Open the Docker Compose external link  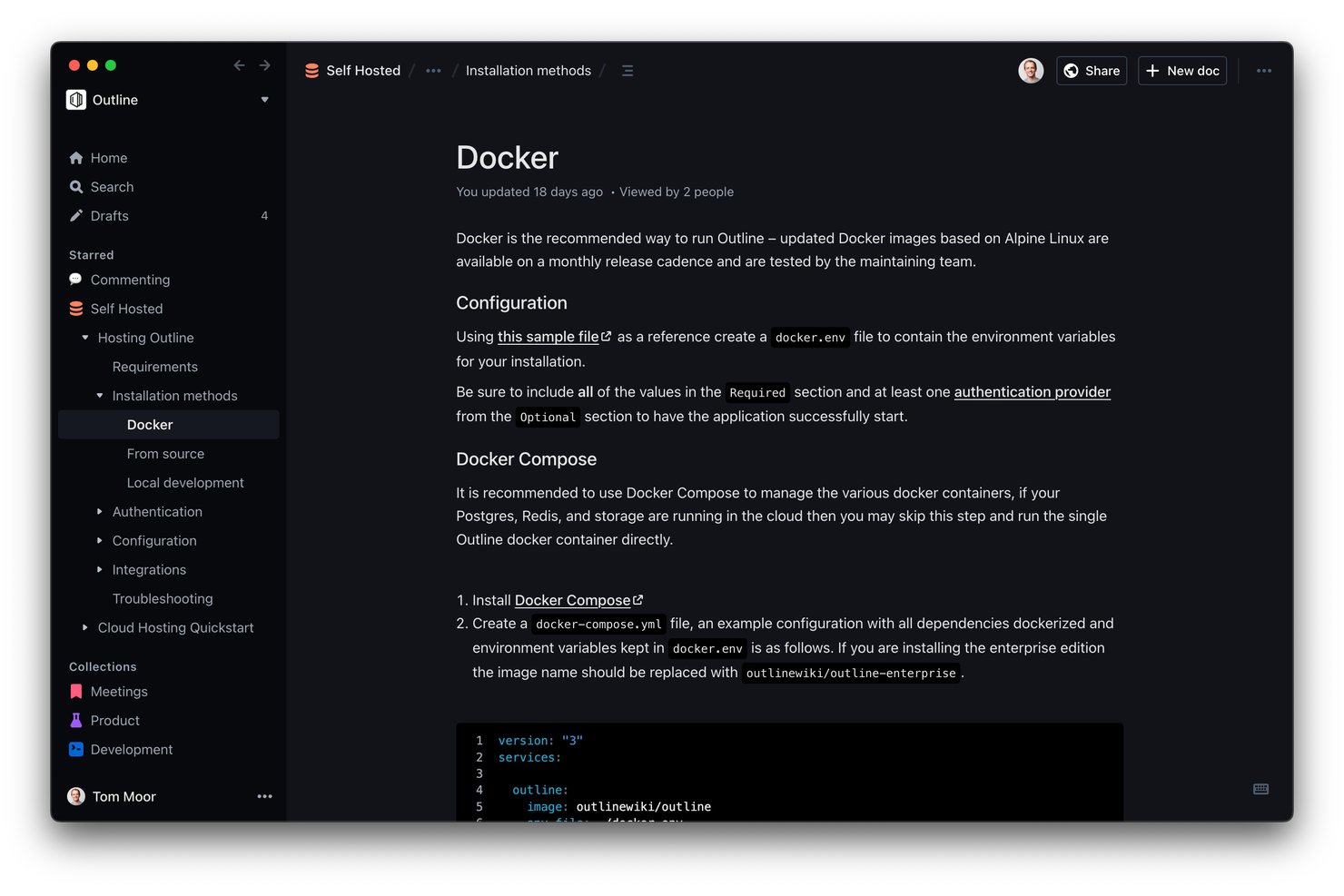(x=578, y=600)
